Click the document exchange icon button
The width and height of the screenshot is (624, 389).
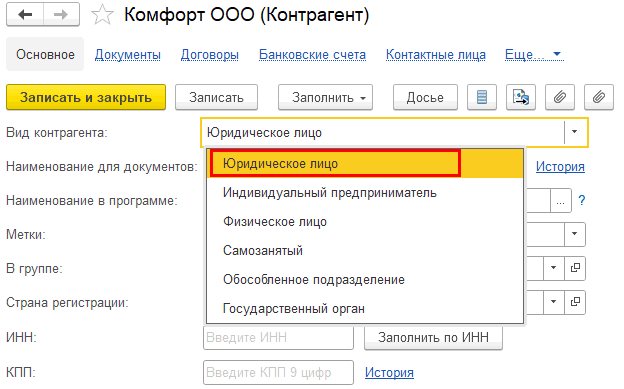[x=521, y=97]
